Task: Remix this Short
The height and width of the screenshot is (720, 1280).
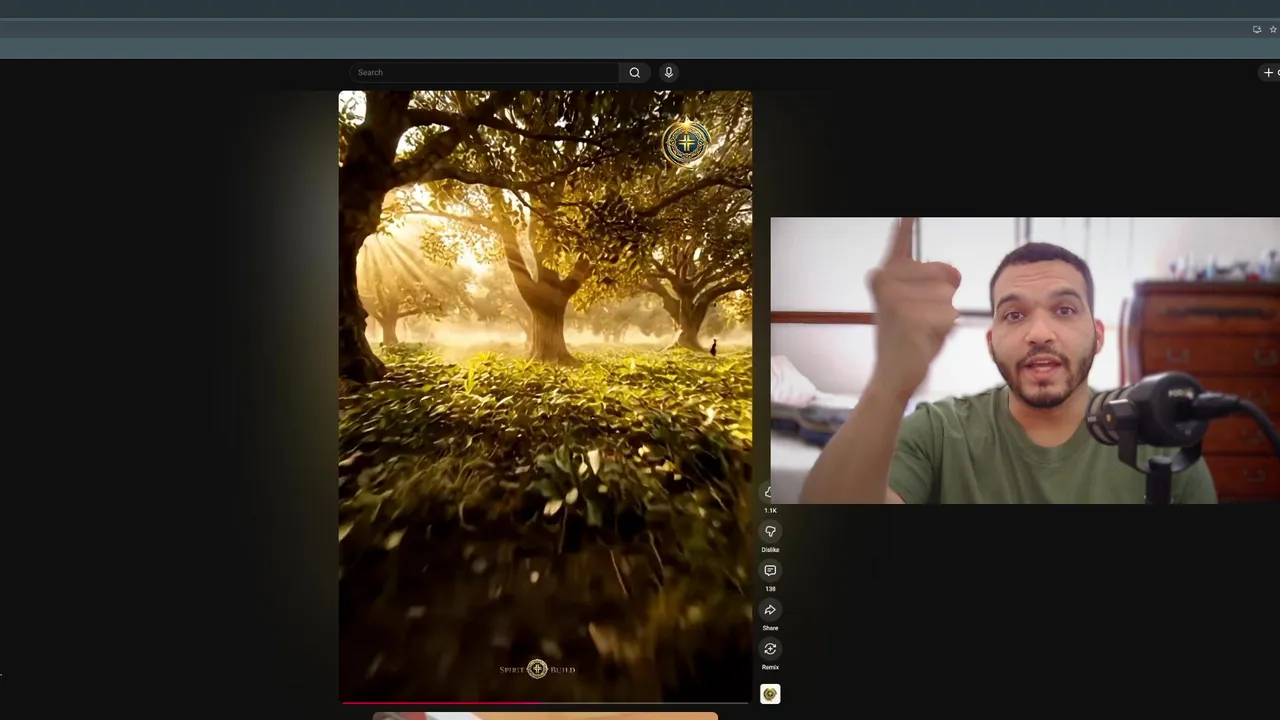Action: (770, 649)
